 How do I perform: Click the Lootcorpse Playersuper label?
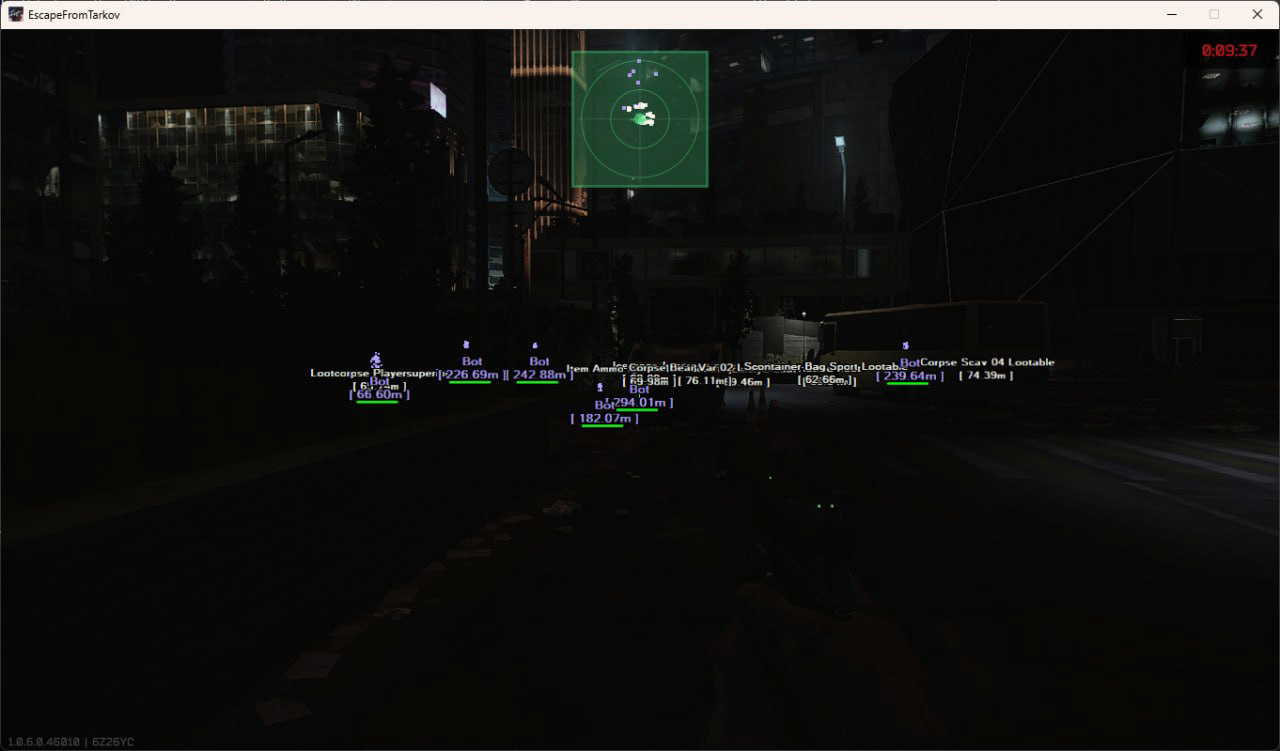[x=373, y=373]
